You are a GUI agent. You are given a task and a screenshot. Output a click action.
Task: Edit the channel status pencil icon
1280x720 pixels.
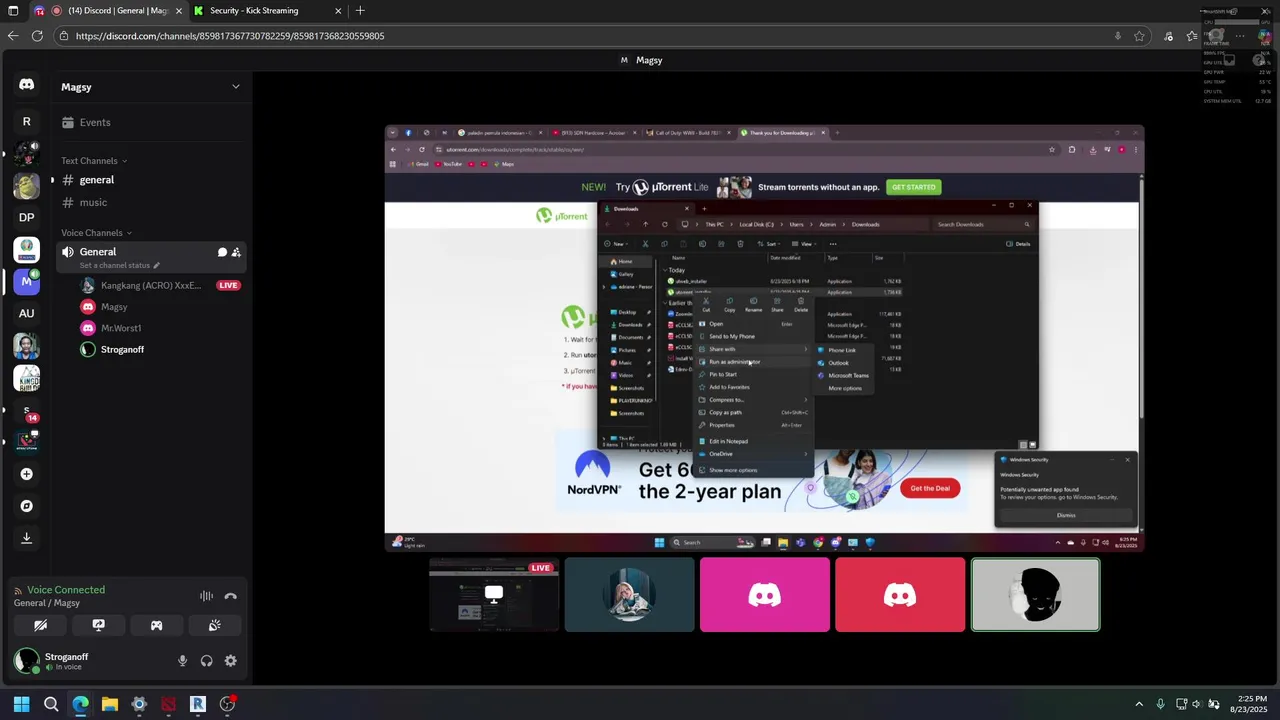point(156,266)
